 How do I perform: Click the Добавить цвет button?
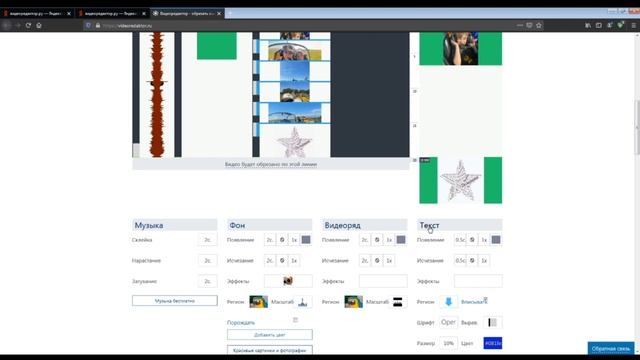pos(270,335)
